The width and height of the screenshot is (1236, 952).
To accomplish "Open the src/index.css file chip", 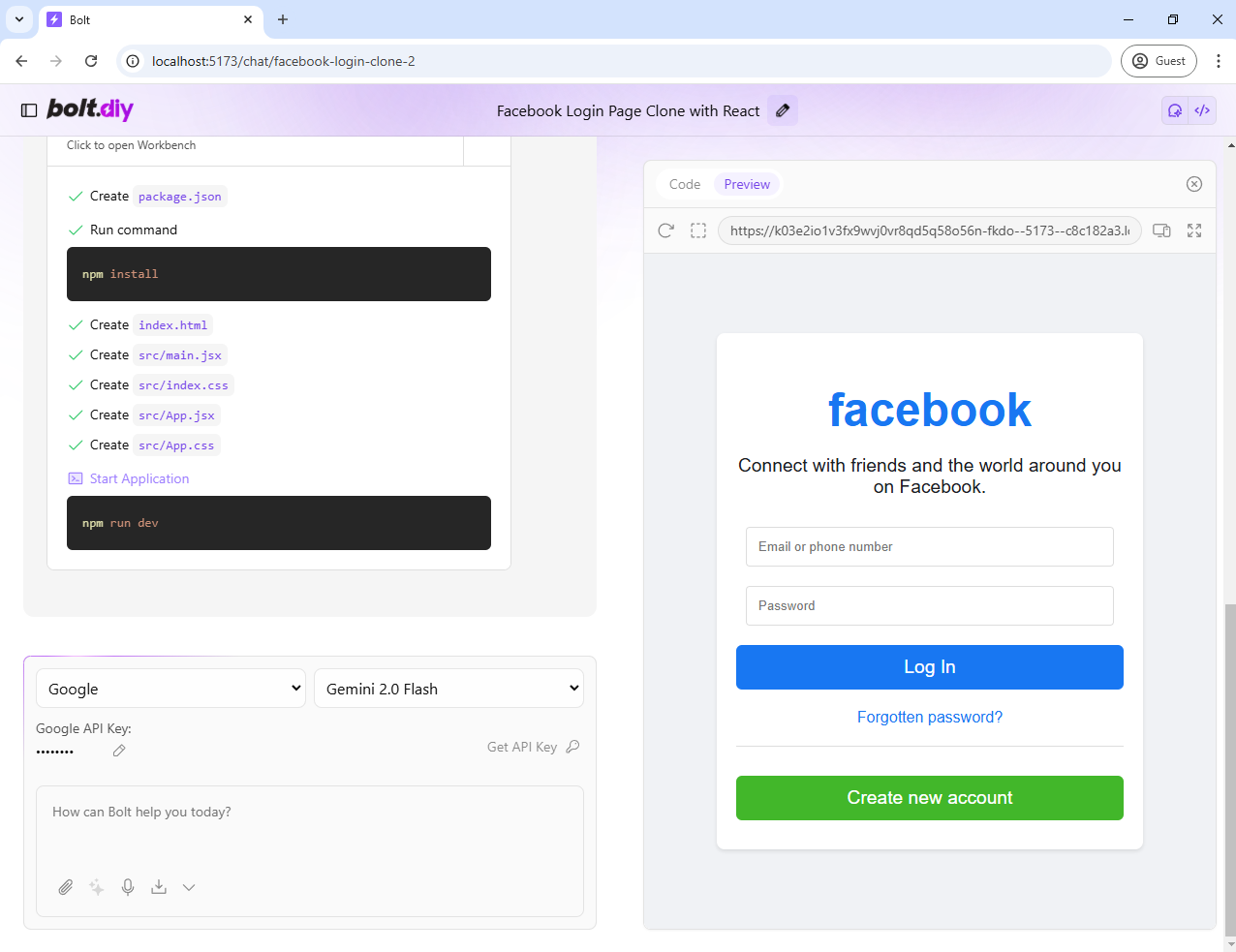I will coord(183,385).
